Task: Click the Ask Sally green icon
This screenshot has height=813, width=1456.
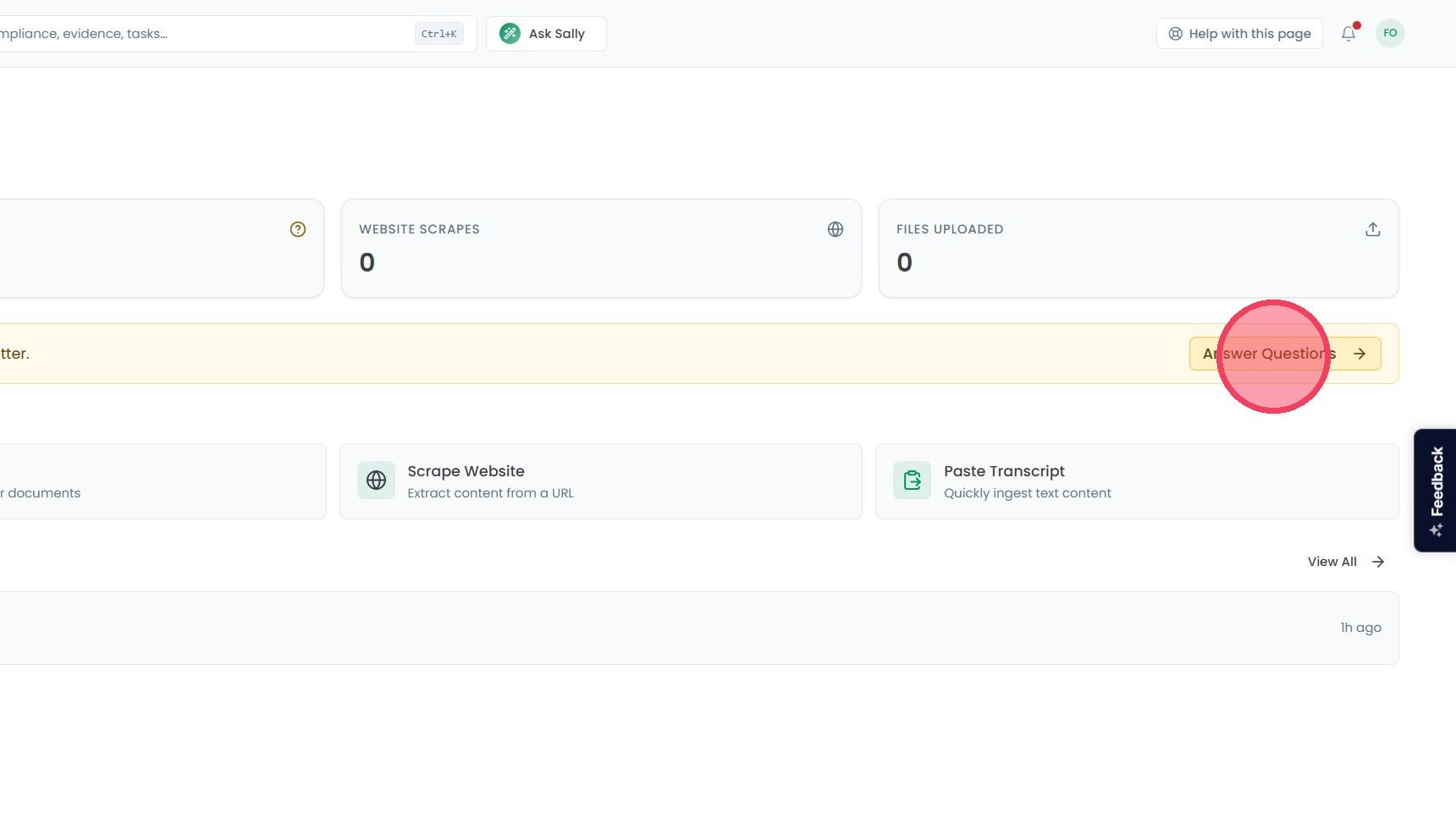Action: click(x=510, y=34)
